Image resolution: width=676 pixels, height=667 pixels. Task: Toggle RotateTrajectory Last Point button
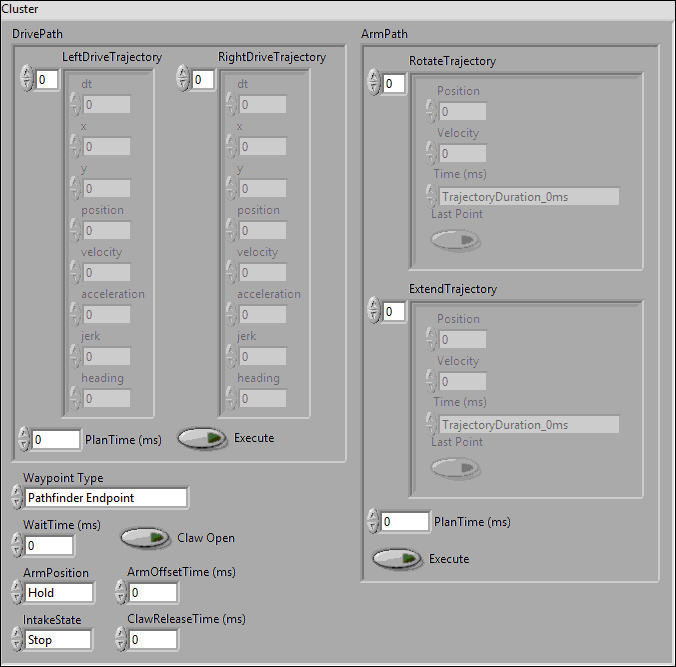(x=455, y=240)
